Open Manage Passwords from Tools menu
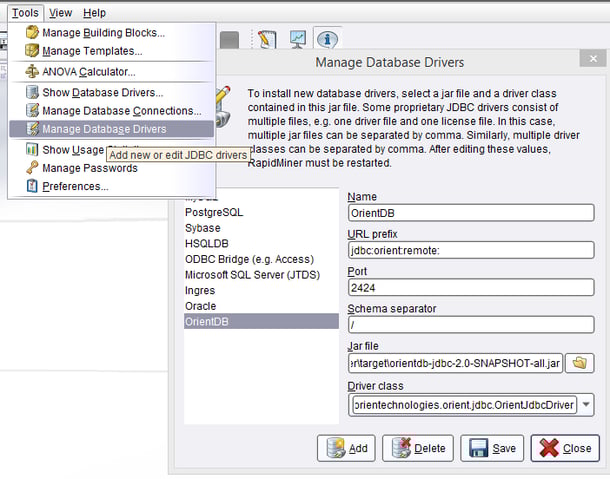Viewport: 610px width, 479px height. [x=89, y=168]
